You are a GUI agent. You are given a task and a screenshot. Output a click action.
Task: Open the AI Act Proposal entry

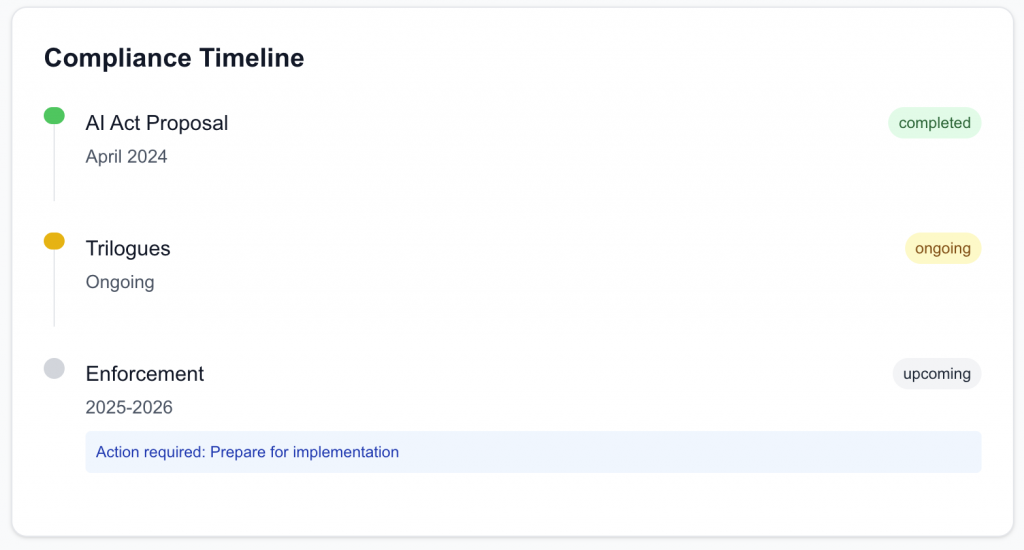[x=157, y=123]
